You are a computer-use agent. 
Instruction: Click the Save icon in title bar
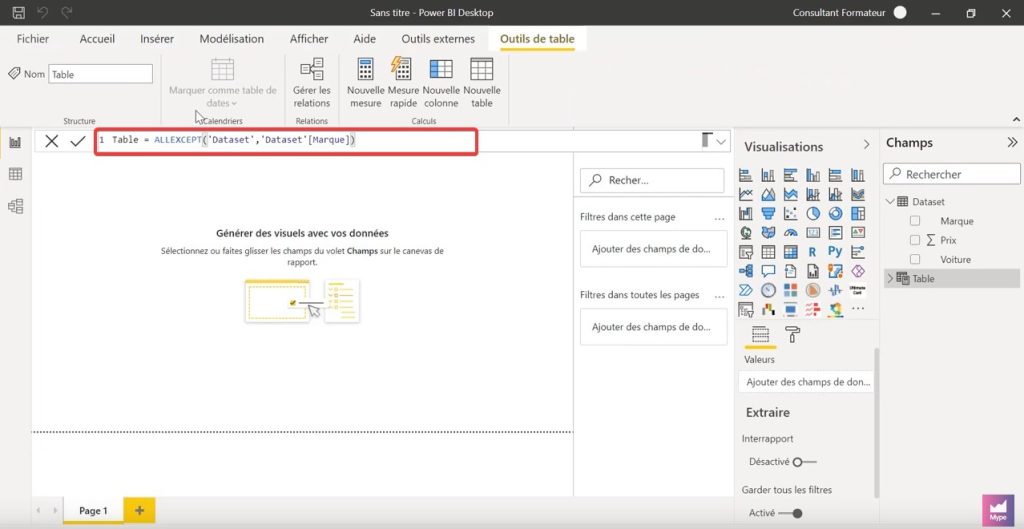[x=19, y=12]
